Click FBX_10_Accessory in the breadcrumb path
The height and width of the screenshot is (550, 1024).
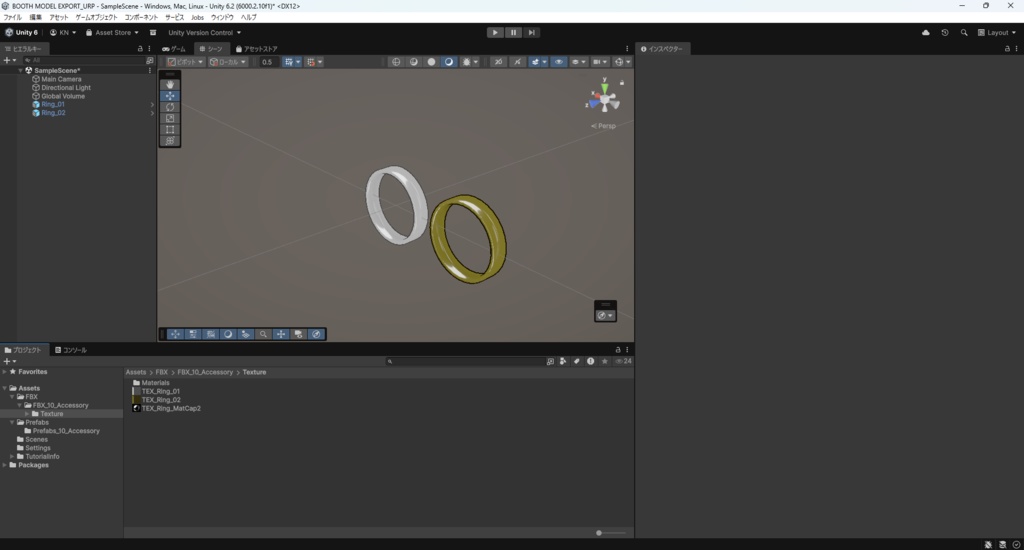click(205, 372)
